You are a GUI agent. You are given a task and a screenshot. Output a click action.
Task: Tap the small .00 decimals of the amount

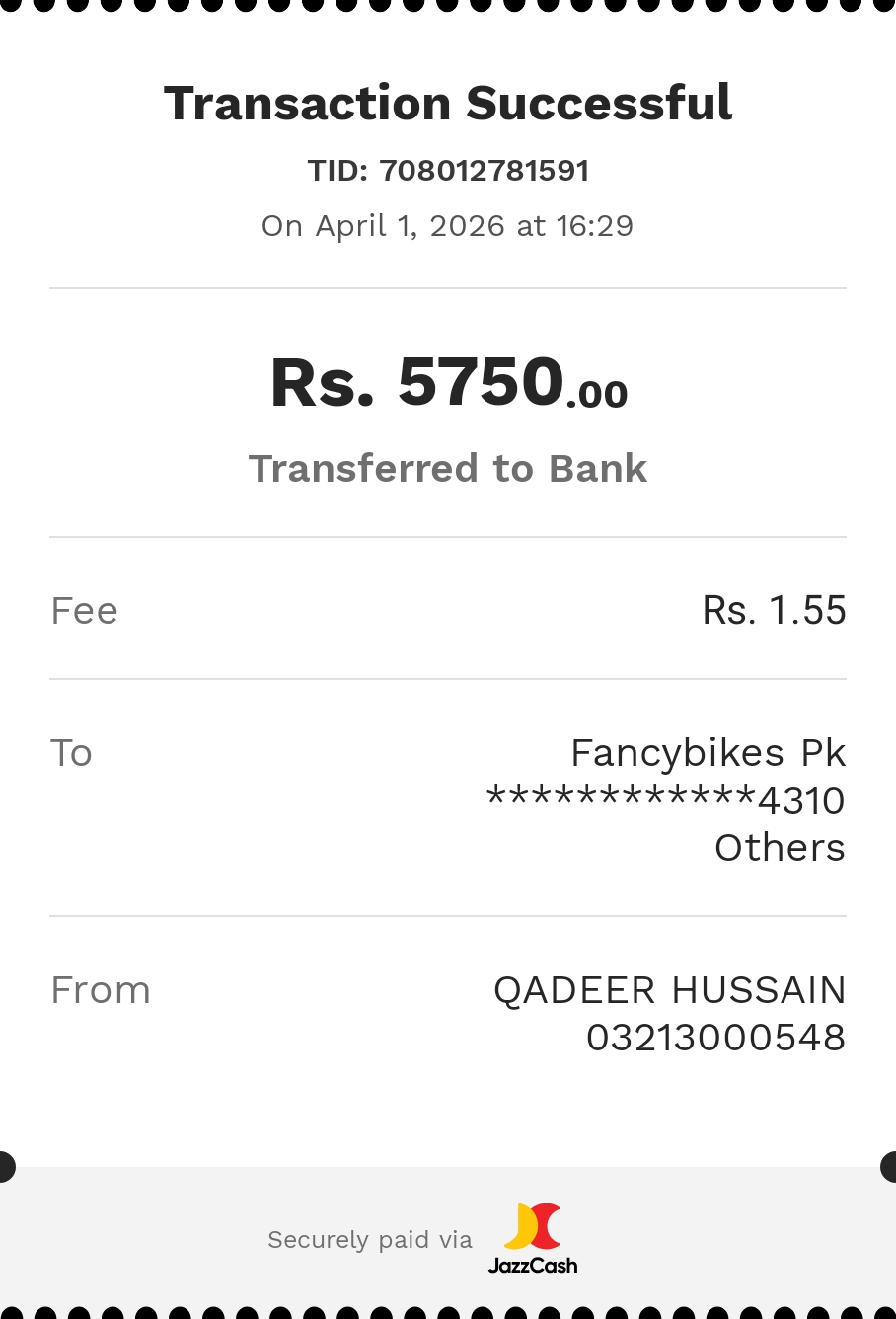[x=598, y=395]
